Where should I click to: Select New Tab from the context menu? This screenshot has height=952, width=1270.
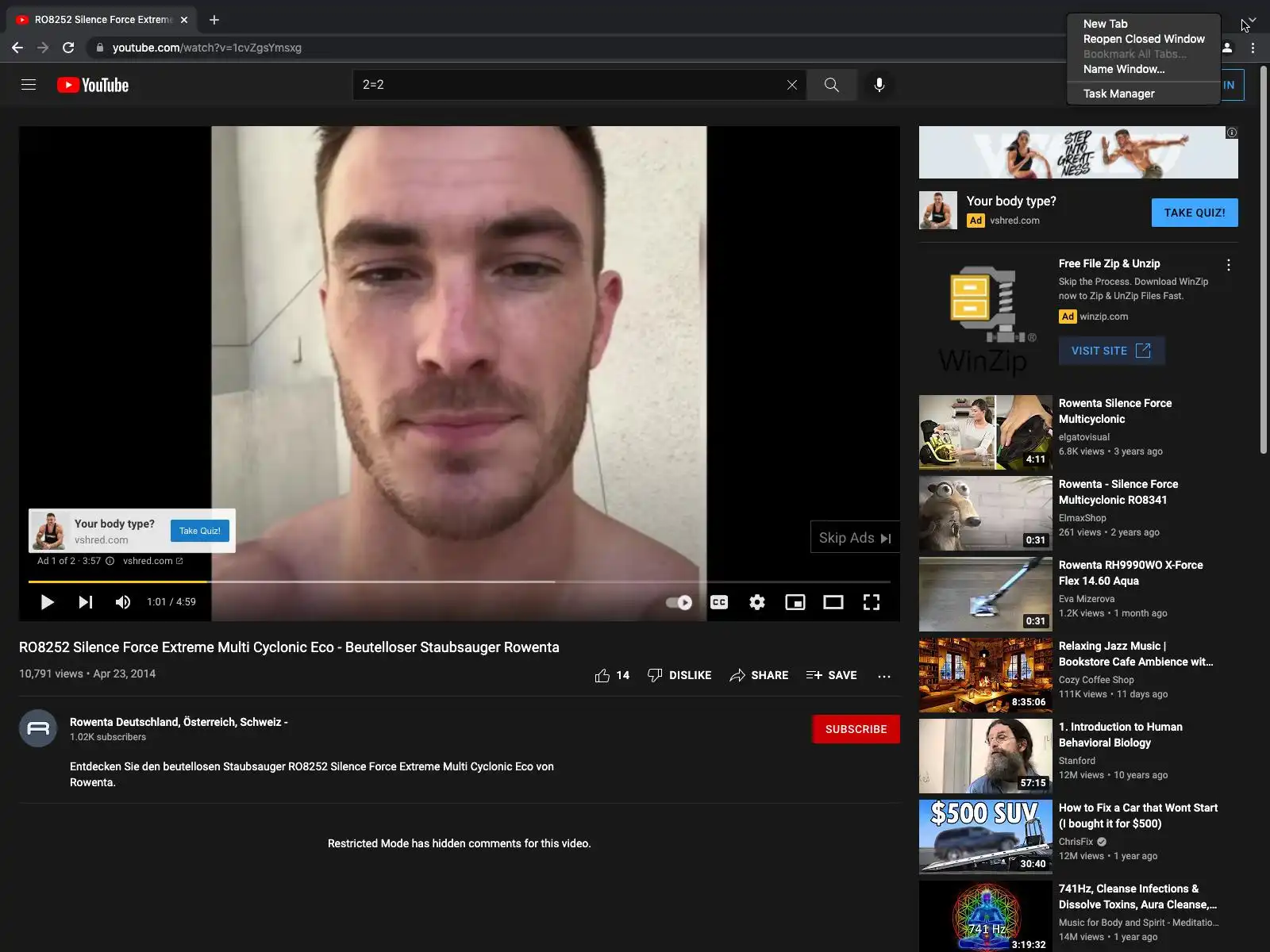click(x=1106, y=24)
